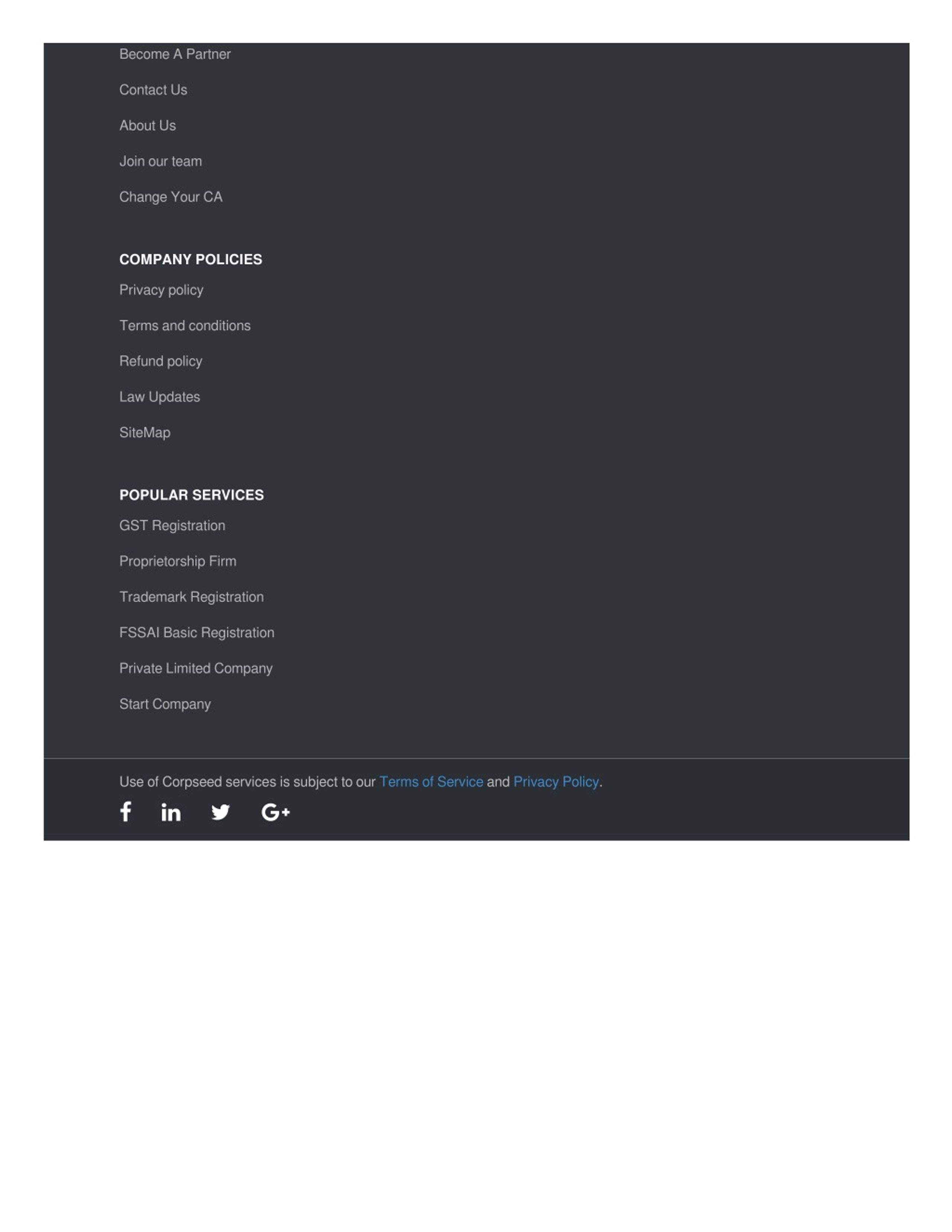Go to Law Updates
The image size is (952, 1232).
click(x=160, y=397)
